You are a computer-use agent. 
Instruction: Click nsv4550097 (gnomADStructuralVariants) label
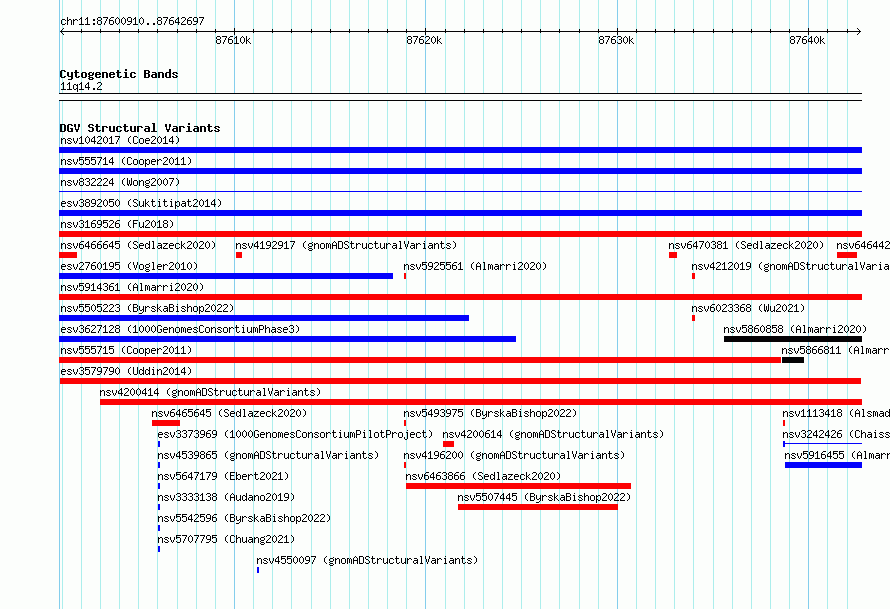[x=367, y=560]
